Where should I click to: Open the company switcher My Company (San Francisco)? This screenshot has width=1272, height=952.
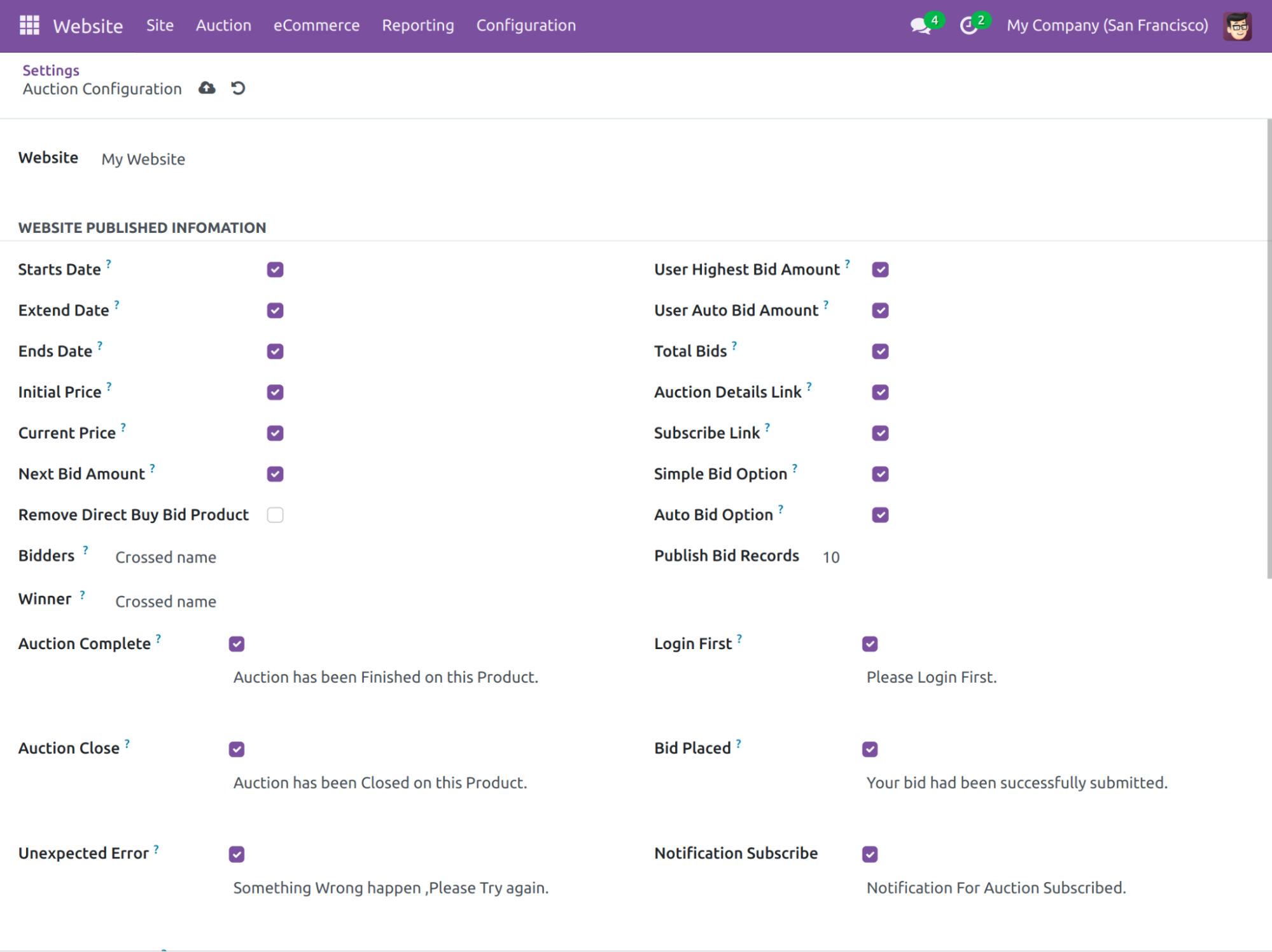[1107, 25]
